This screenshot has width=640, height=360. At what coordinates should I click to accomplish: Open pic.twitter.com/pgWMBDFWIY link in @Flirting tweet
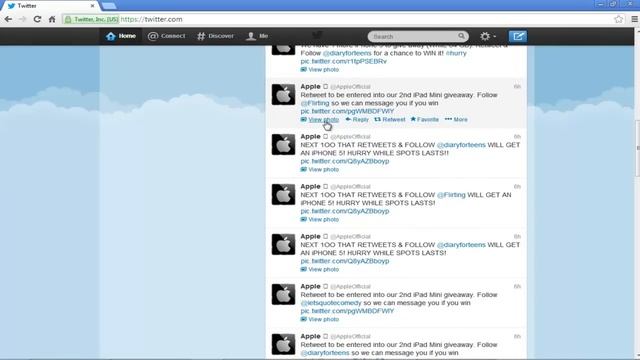(347, 111)
